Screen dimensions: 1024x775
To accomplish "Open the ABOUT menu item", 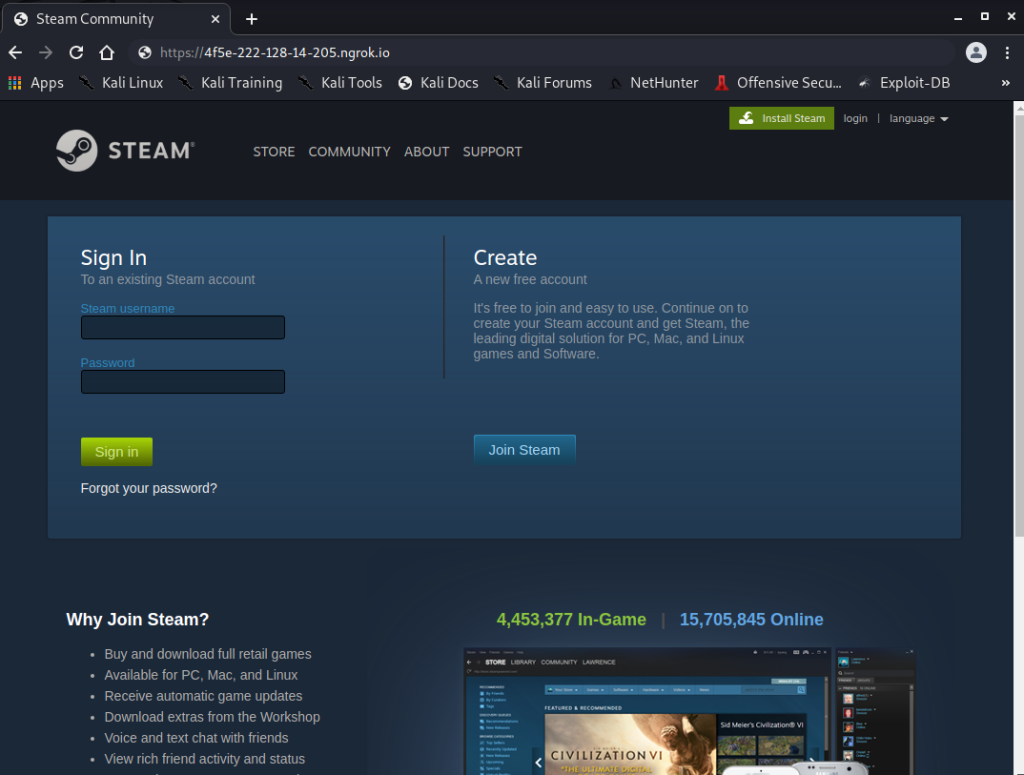I will (x=426, y=151).
